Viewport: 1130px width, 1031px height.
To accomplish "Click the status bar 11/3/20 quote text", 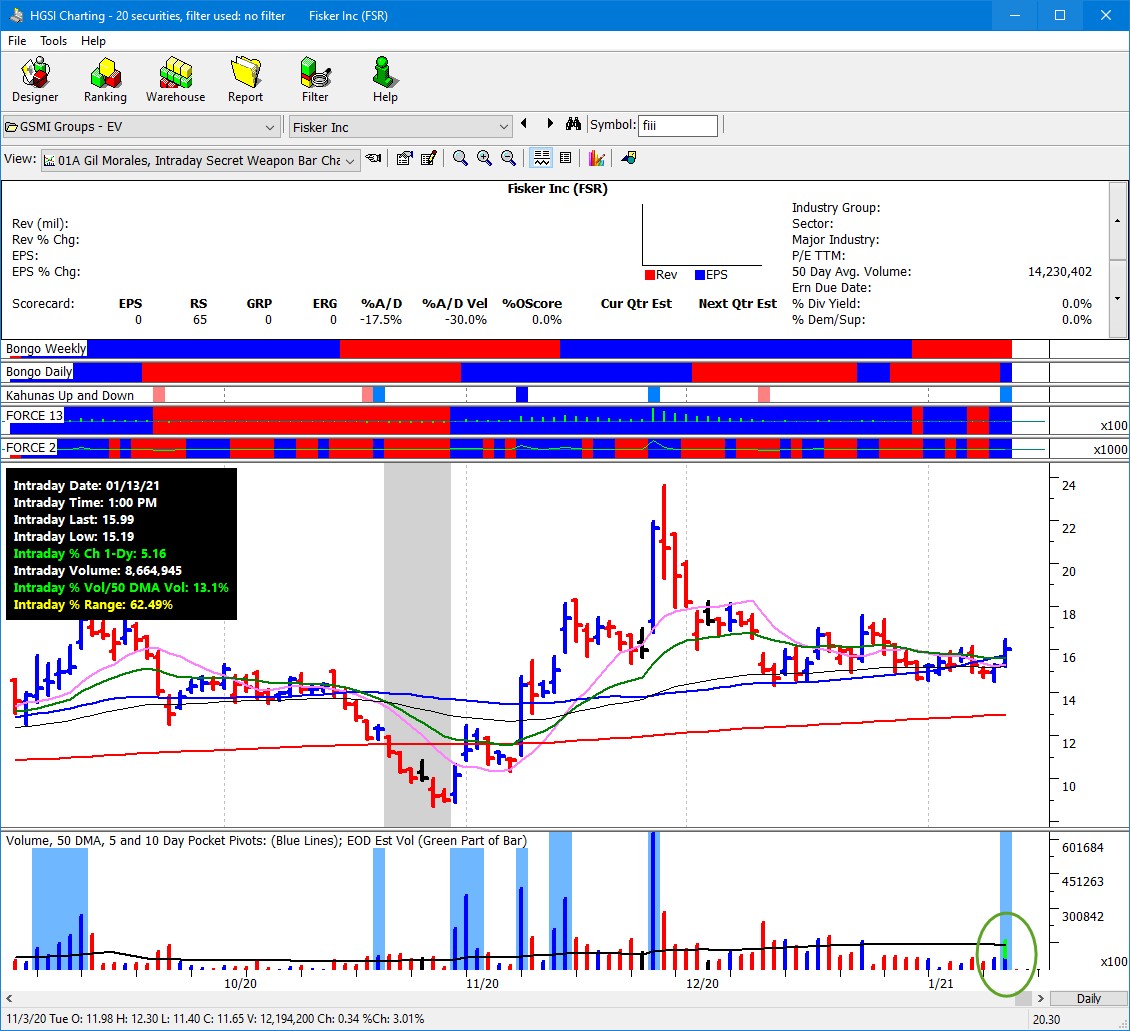I will click(215, 1019).
